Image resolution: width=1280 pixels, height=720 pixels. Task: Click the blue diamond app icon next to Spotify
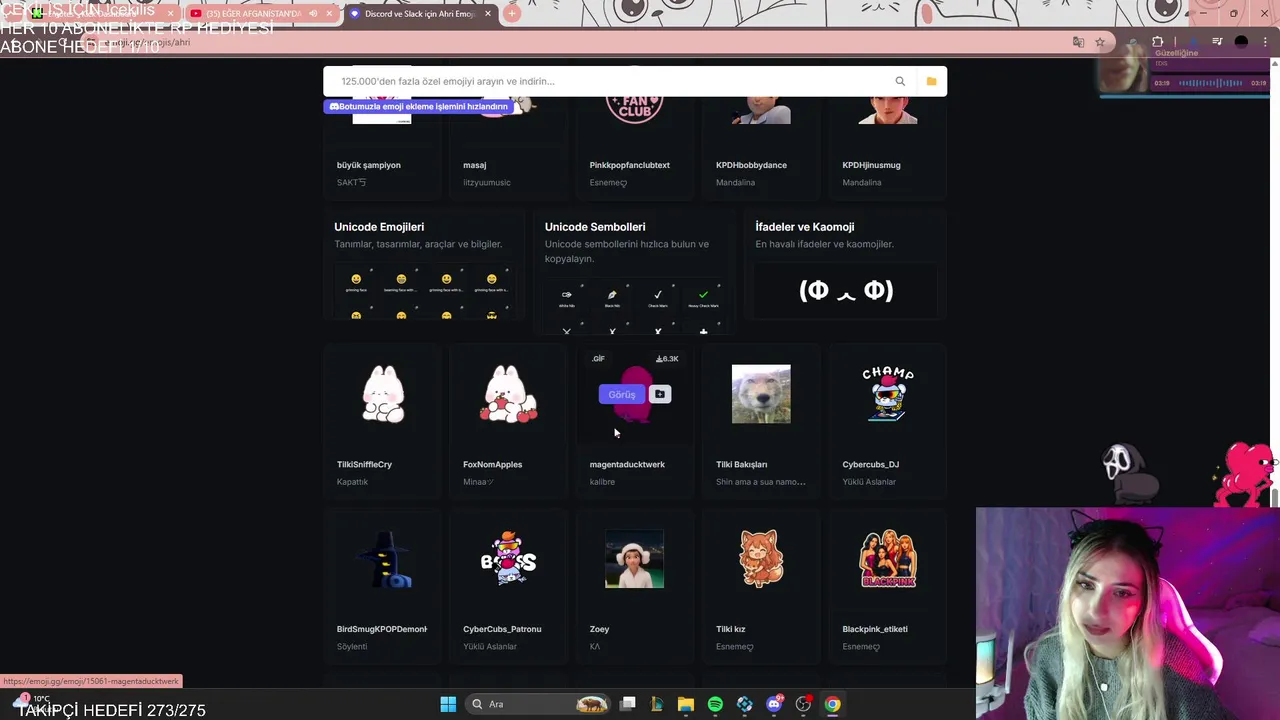click(x=745, y=704)
